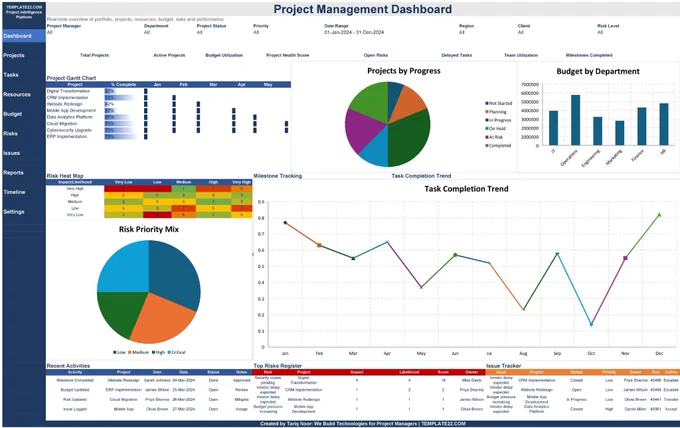Image resolution: width=680 pixels, height=428 pixels.
Task: Open the Dashboard sidebar item
Action: pyautogui.click(x=23, y=36)
